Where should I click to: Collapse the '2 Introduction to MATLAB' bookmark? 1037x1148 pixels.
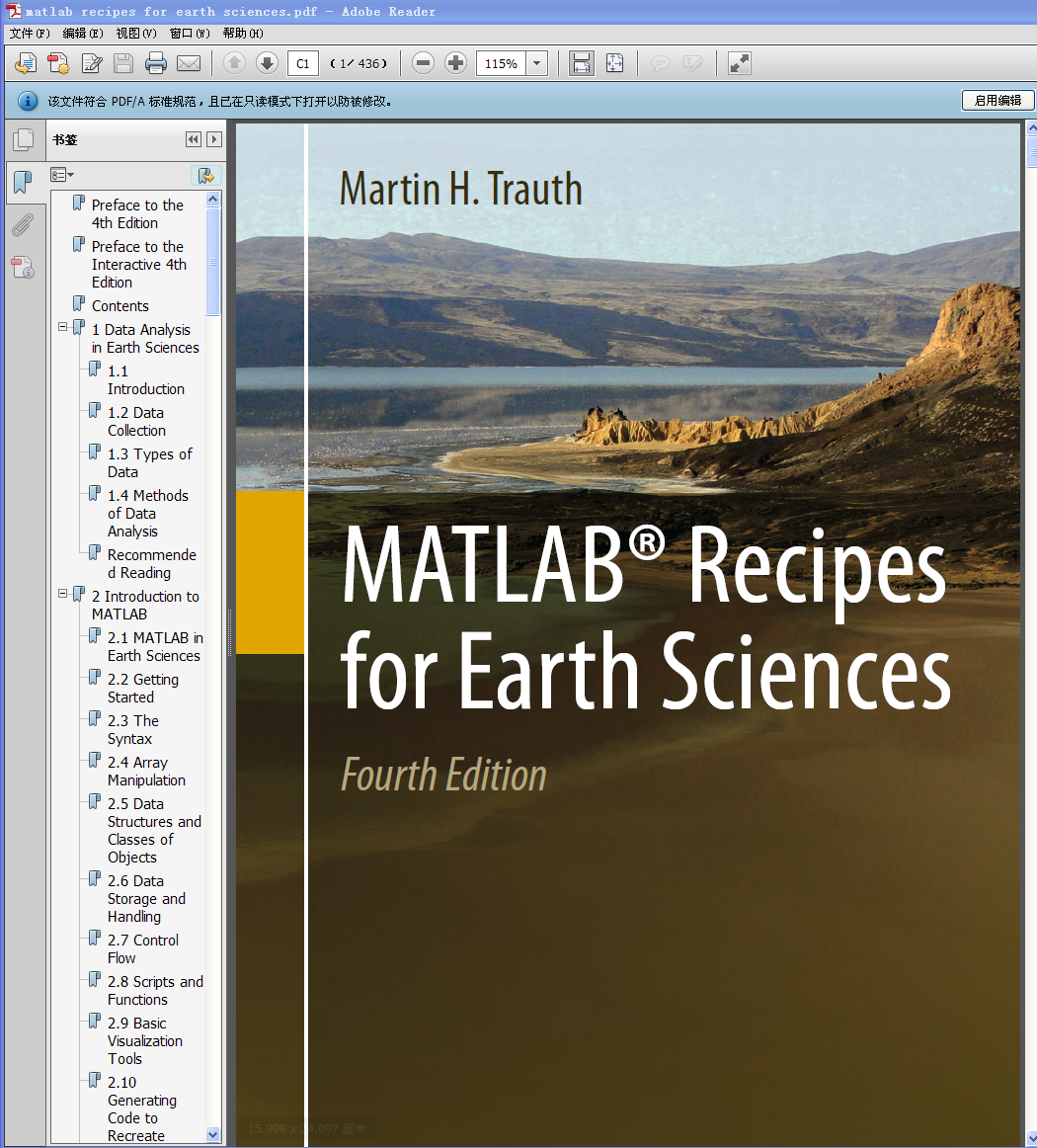point(63,594)
